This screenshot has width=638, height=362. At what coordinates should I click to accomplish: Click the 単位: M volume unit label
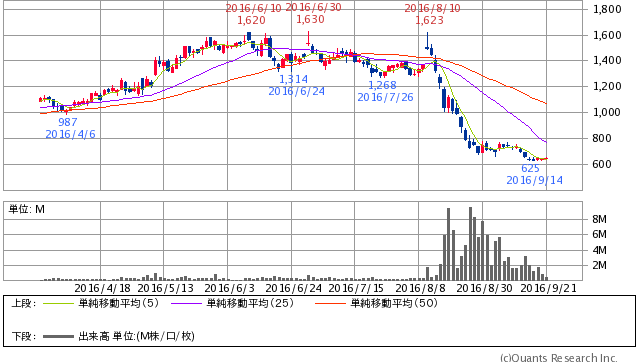[x=27, y=209]
